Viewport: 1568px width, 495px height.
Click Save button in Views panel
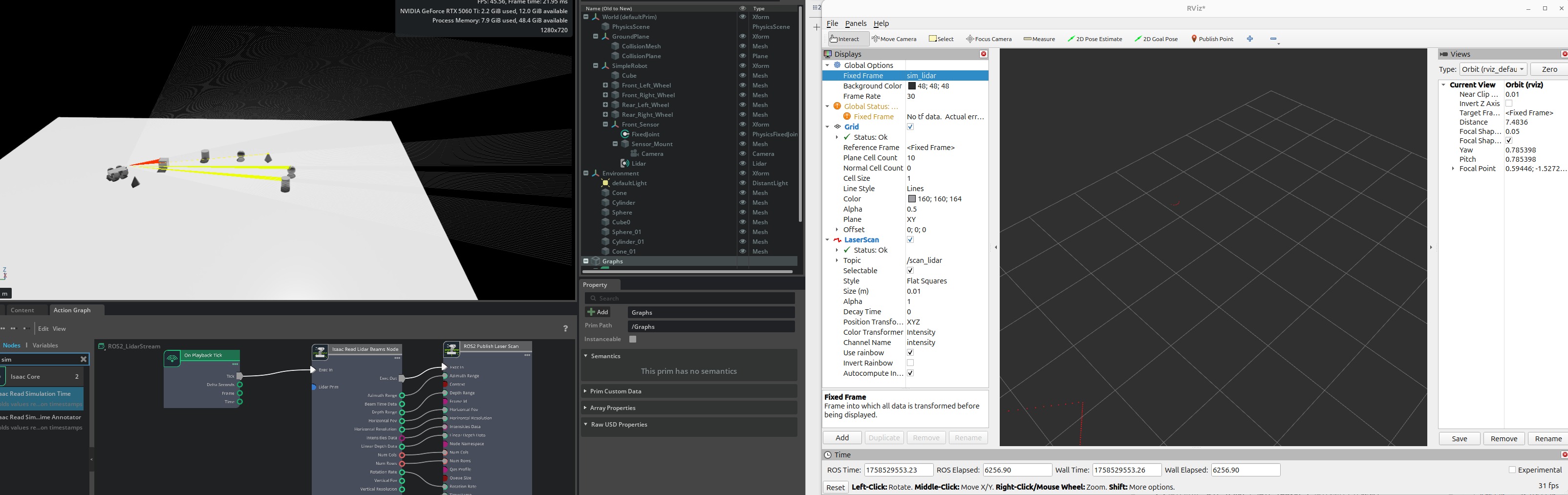(x=1459, y=439)
